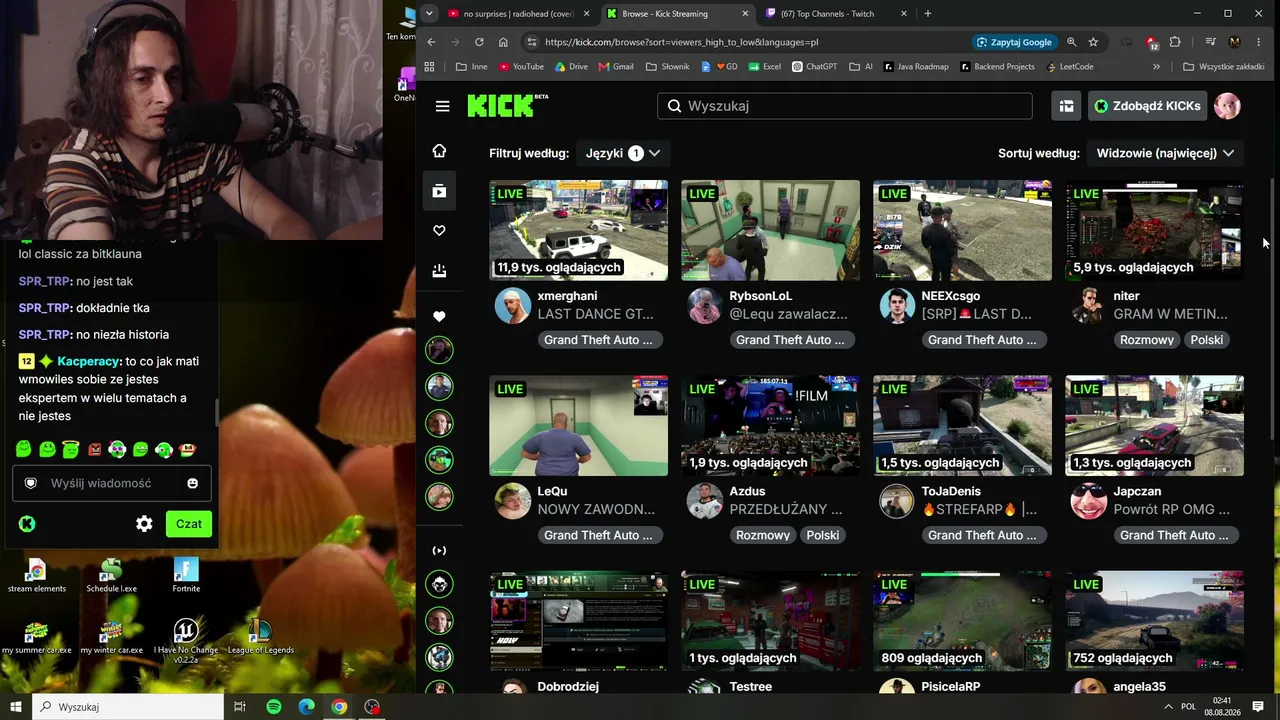Click the Windows taskbar Wyszukaj search box
Image resolution: width=1280 pixels, height=720 pixels.
(x=128, y=707)
